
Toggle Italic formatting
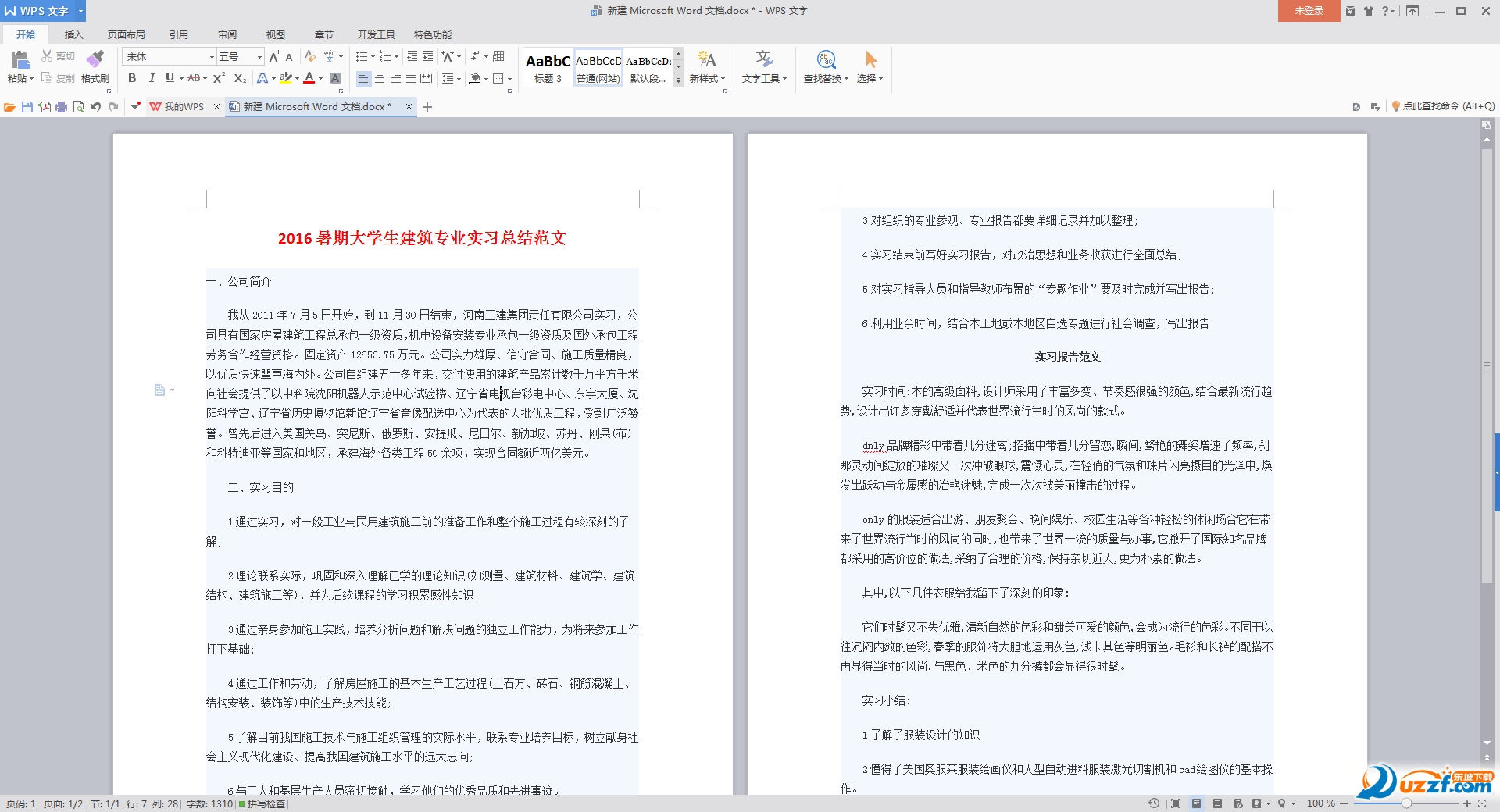[152, 78]
